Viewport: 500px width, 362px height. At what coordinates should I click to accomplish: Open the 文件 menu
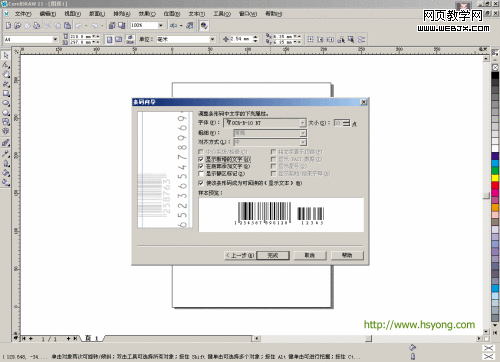coord(23,14)
